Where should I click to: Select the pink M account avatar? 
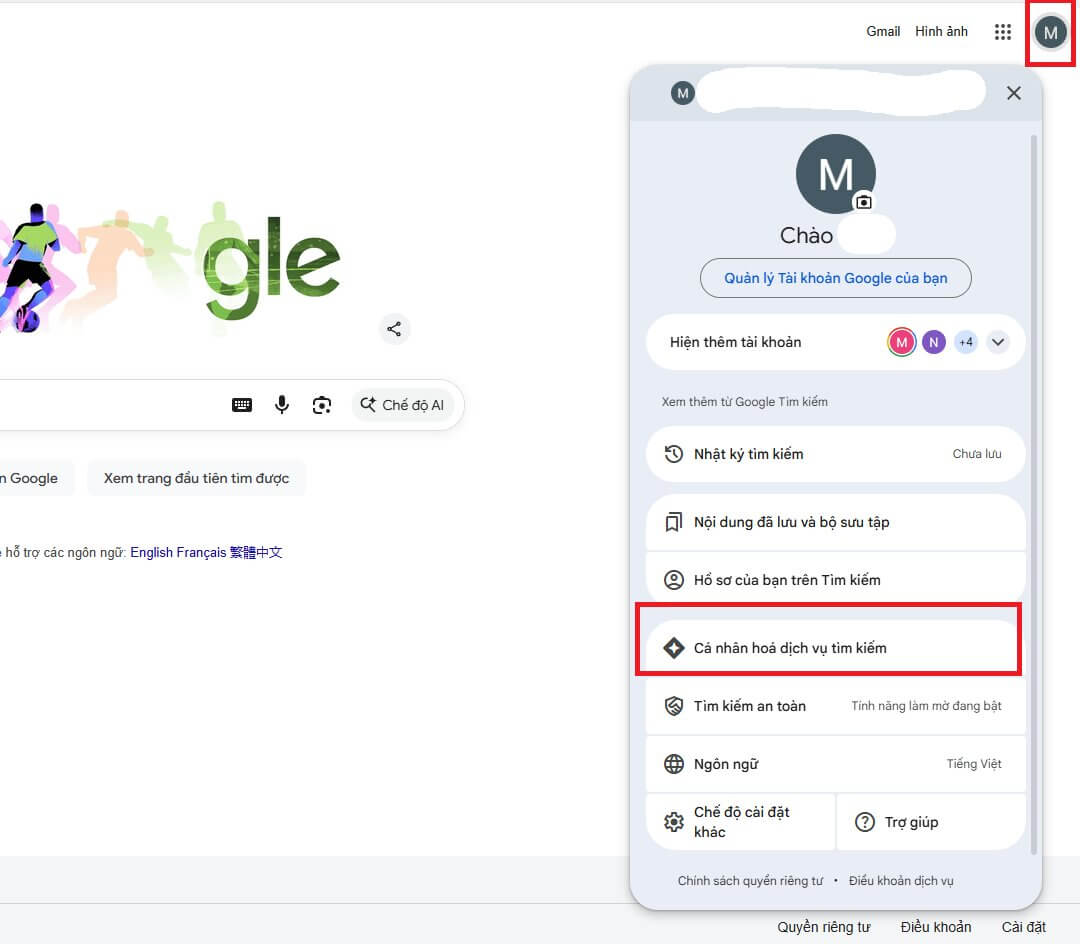pyautogui.click(x=902, y=342)
